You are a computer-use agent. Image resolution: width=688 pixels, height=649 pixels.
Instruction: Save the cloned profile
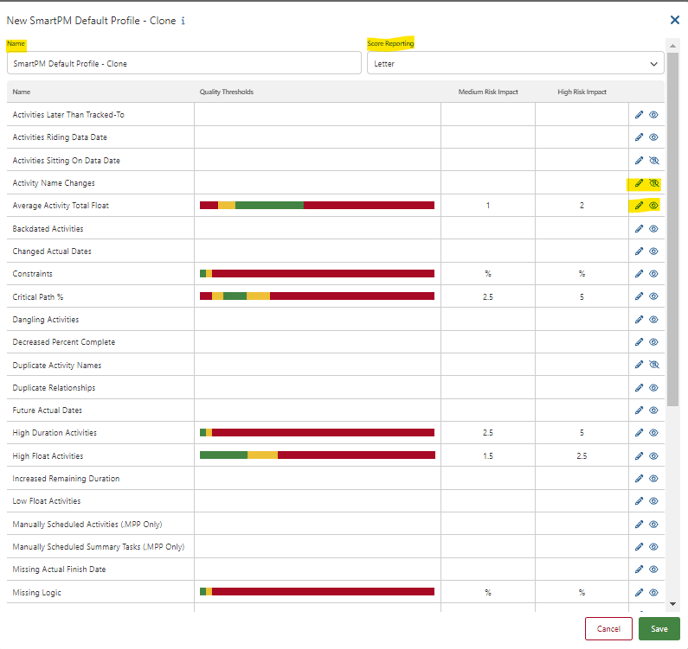coord(659,629)
